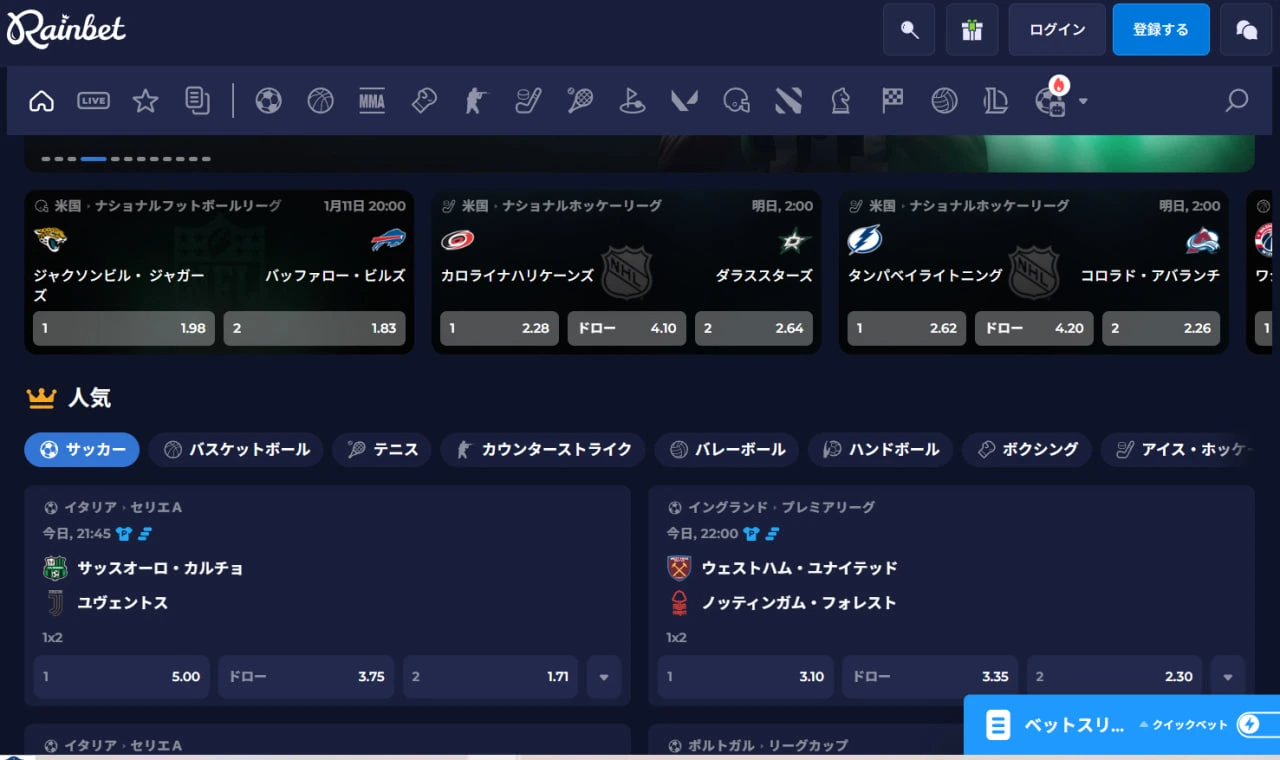Select the American football helmet icon
Image resolution: width=1280 pixels, height=760 pixels.
[x=736, y=100]
